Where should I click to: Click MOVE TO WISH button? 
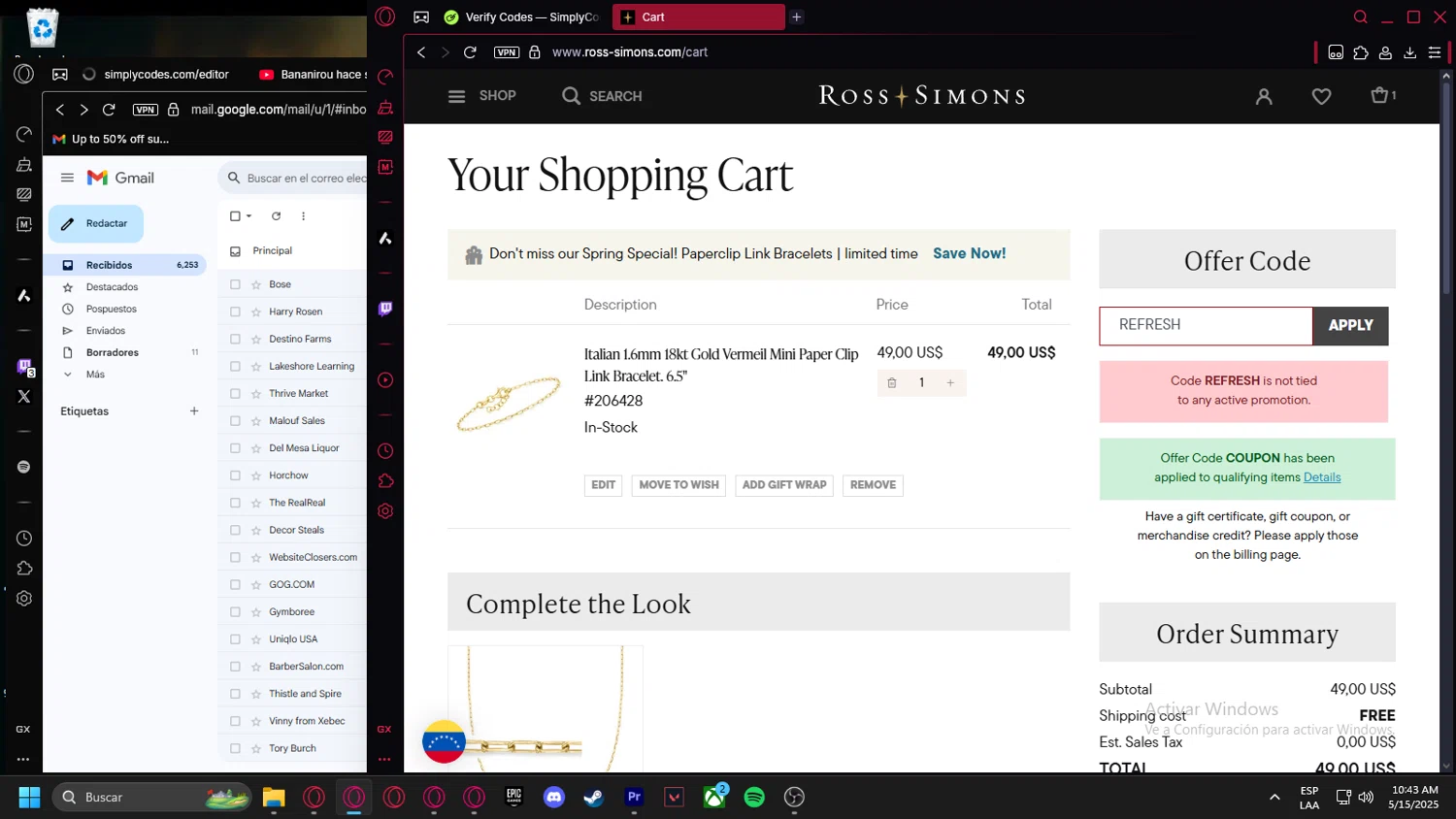678,485
